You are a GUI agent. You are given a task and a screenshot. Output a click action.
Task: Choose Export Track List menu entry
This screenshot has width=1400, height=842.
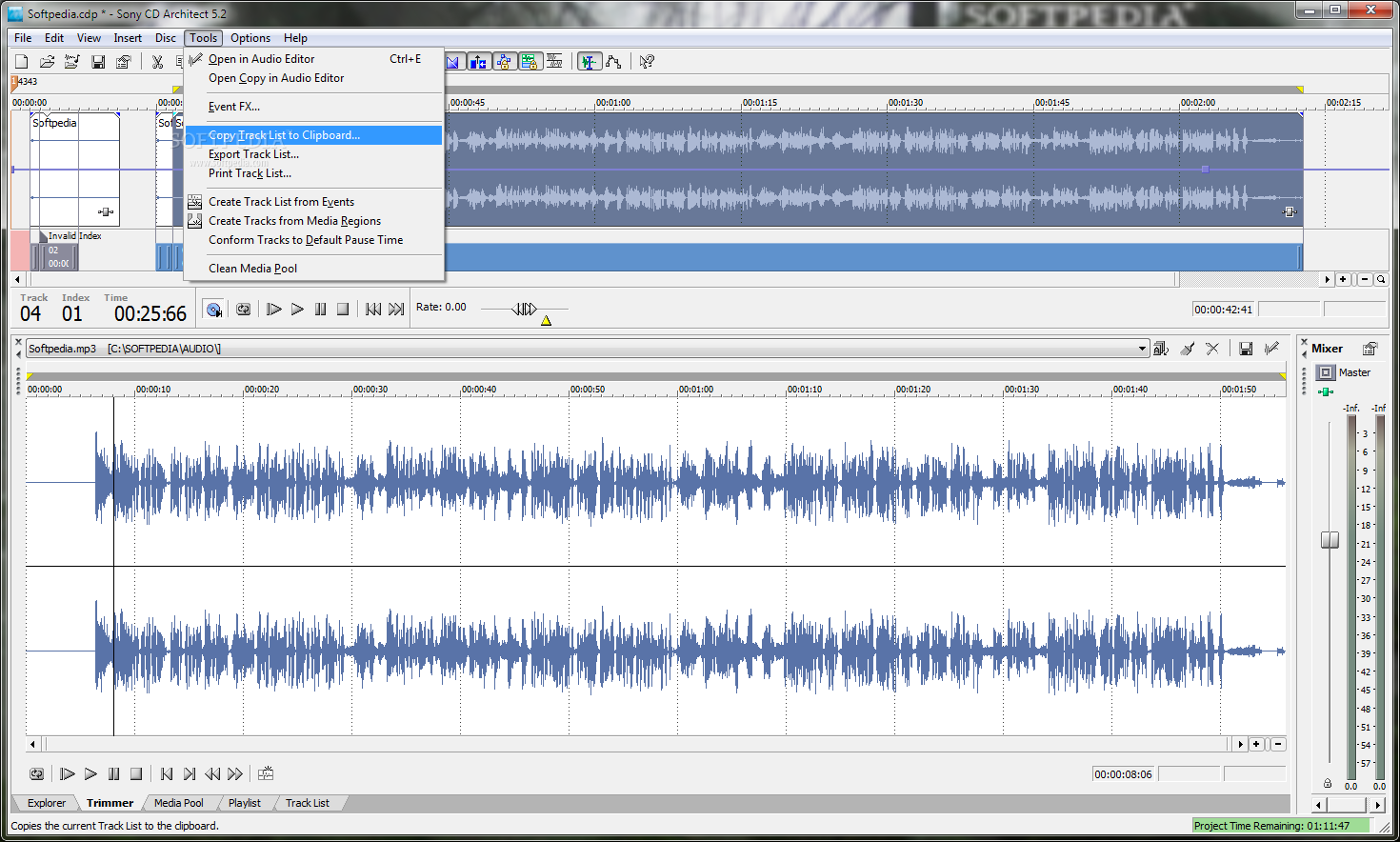(313, 154)
